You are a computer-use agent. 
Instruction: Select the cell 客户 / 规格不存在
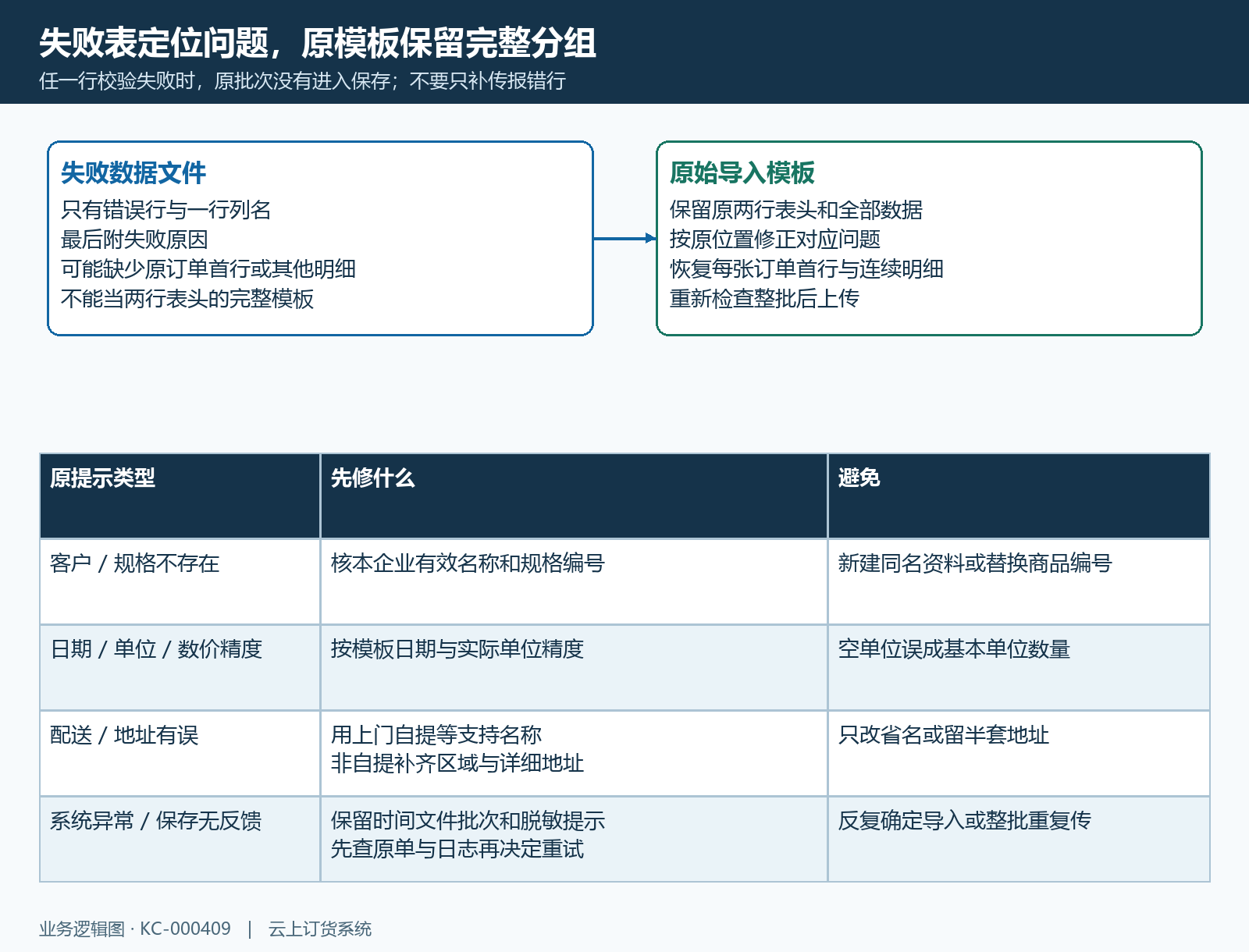pos(180,581)
